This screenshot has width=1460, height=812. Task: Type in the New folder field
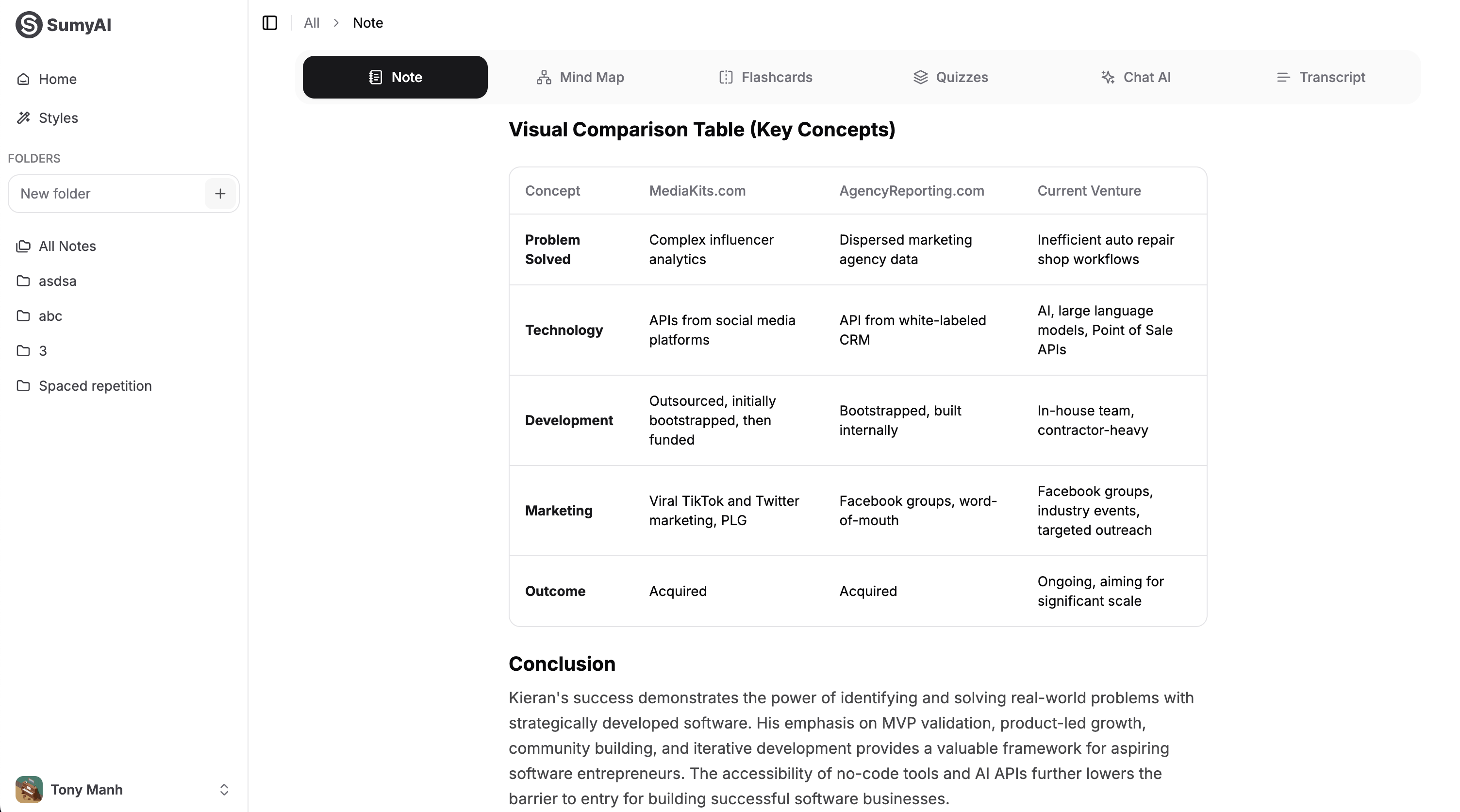pyautogui.click(x=108, y=194)
